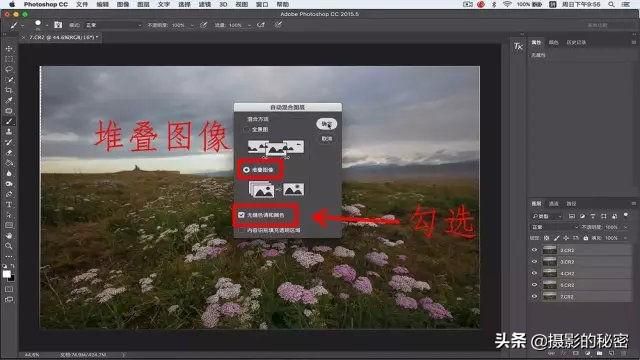Click the lock all icon in Layers panel
640x360 pixels.
[586, 238]
